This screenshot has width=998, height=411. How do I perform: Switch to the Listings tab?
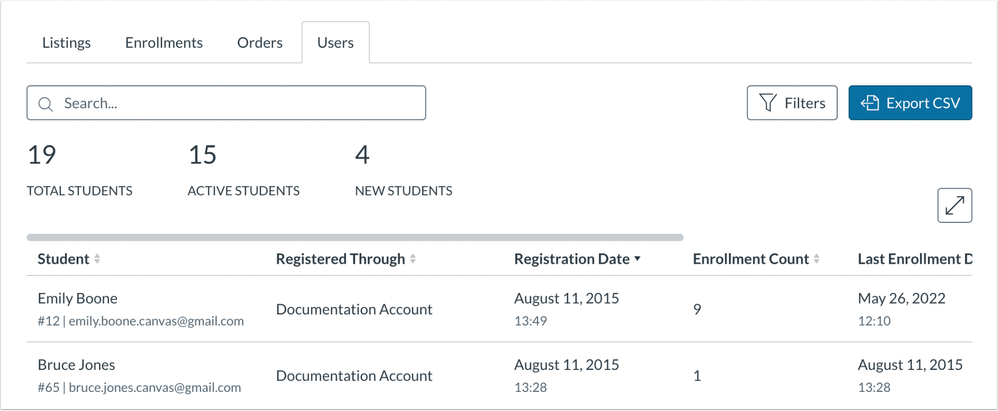point(66,43)
